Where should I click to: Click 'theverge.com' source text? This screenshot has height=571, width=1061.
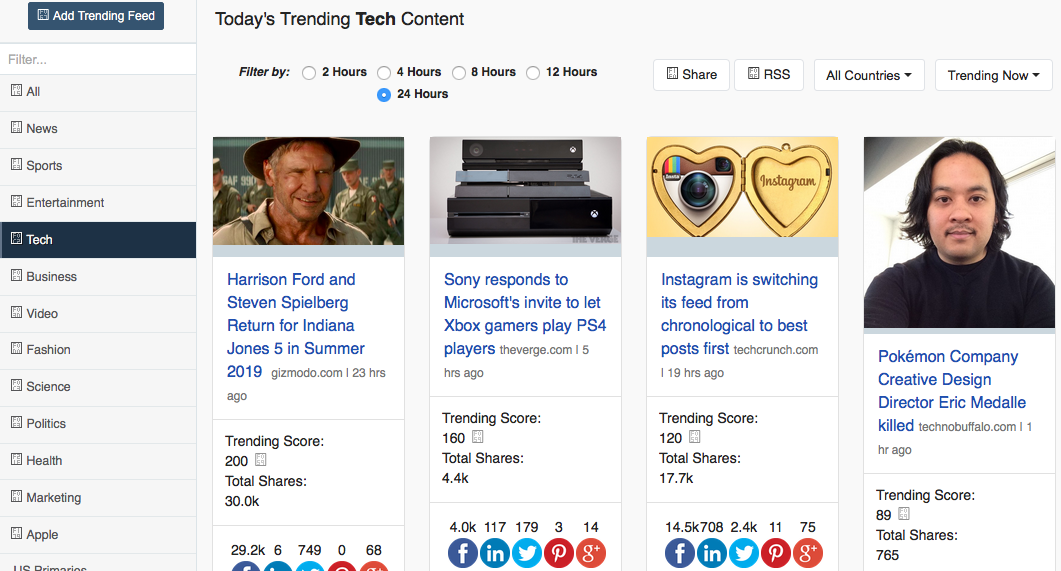[535, 350]
